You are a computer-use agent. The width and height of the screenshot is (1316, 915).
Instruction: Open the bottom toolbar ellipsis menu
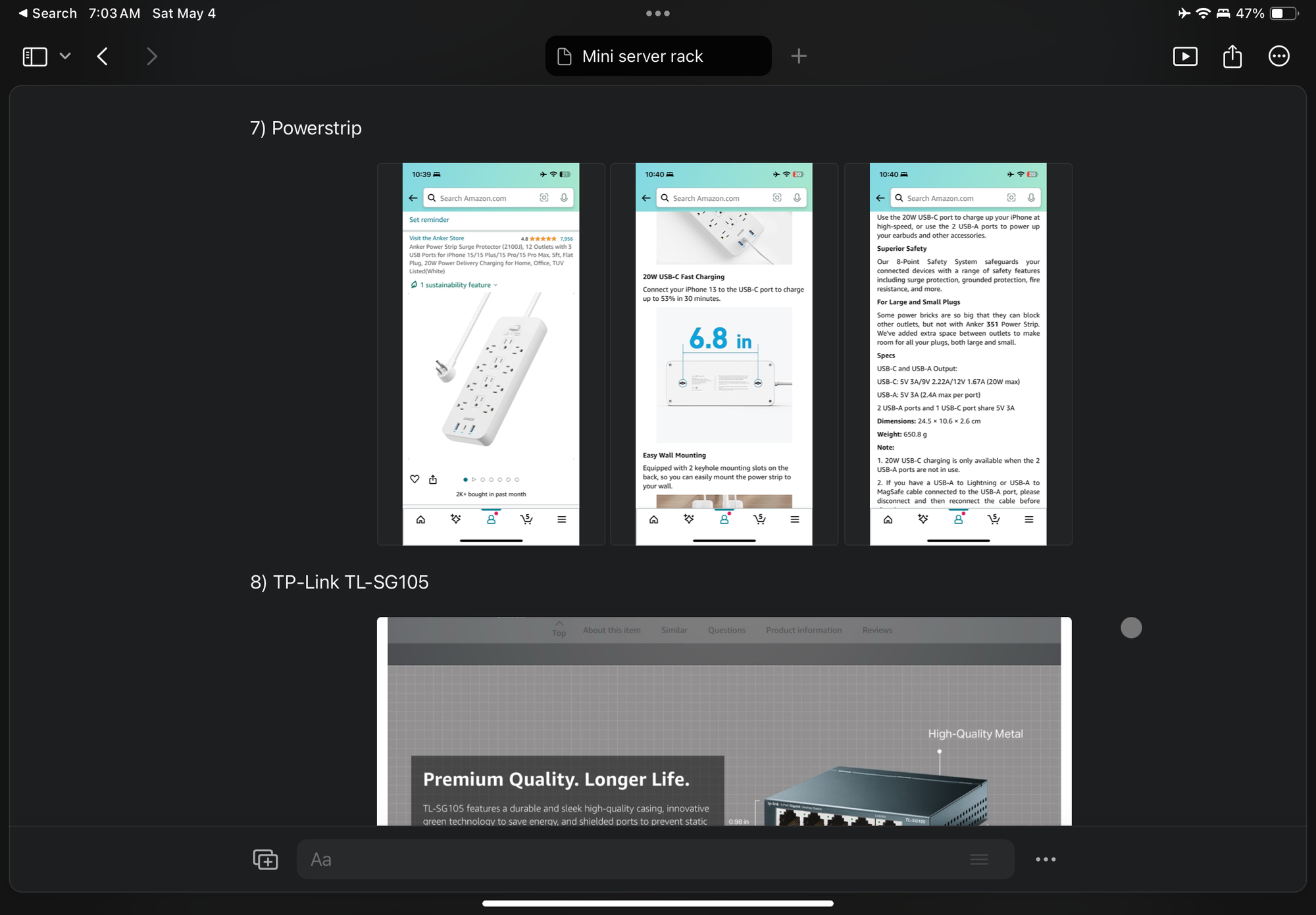pos(1046,859)
